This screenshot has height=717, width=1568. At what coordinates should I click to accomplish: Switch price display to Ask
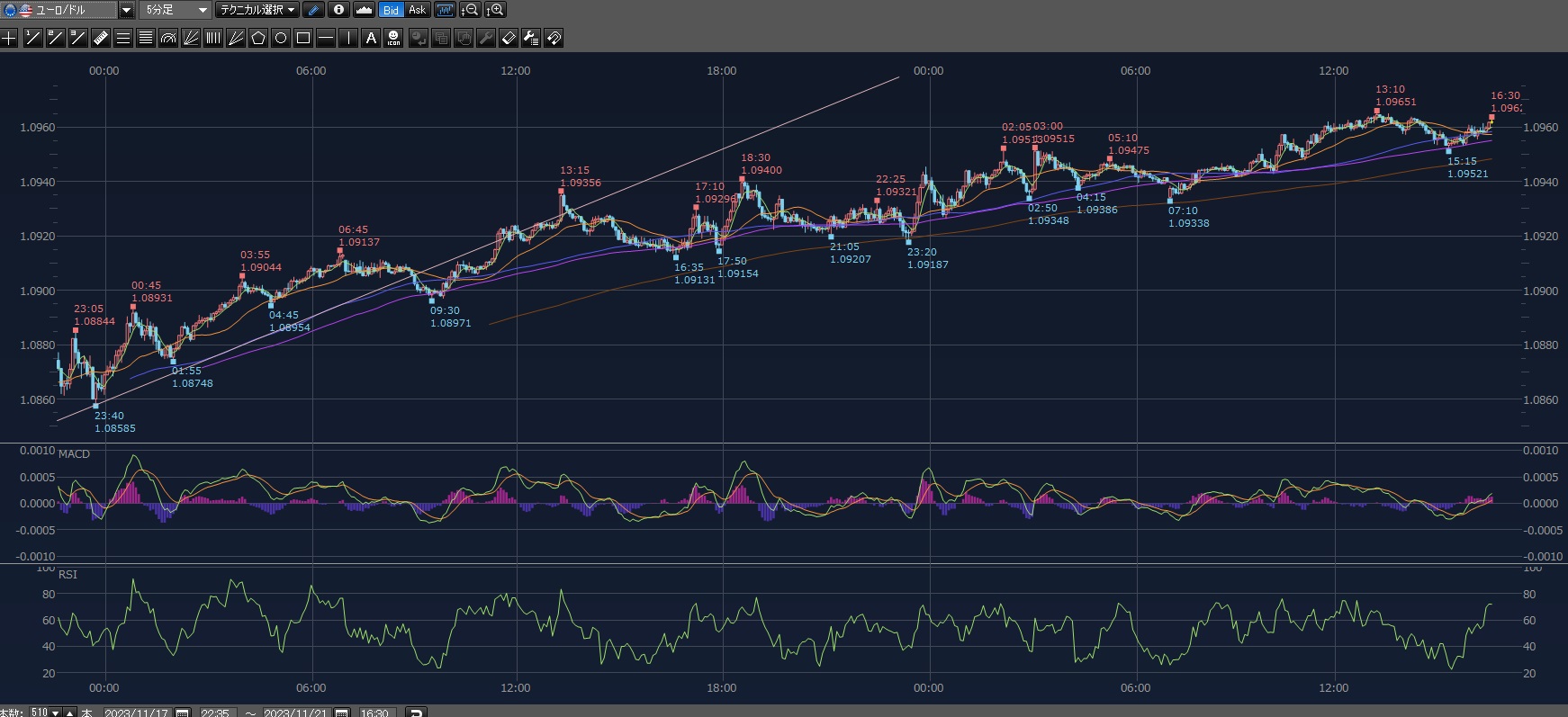417,10
